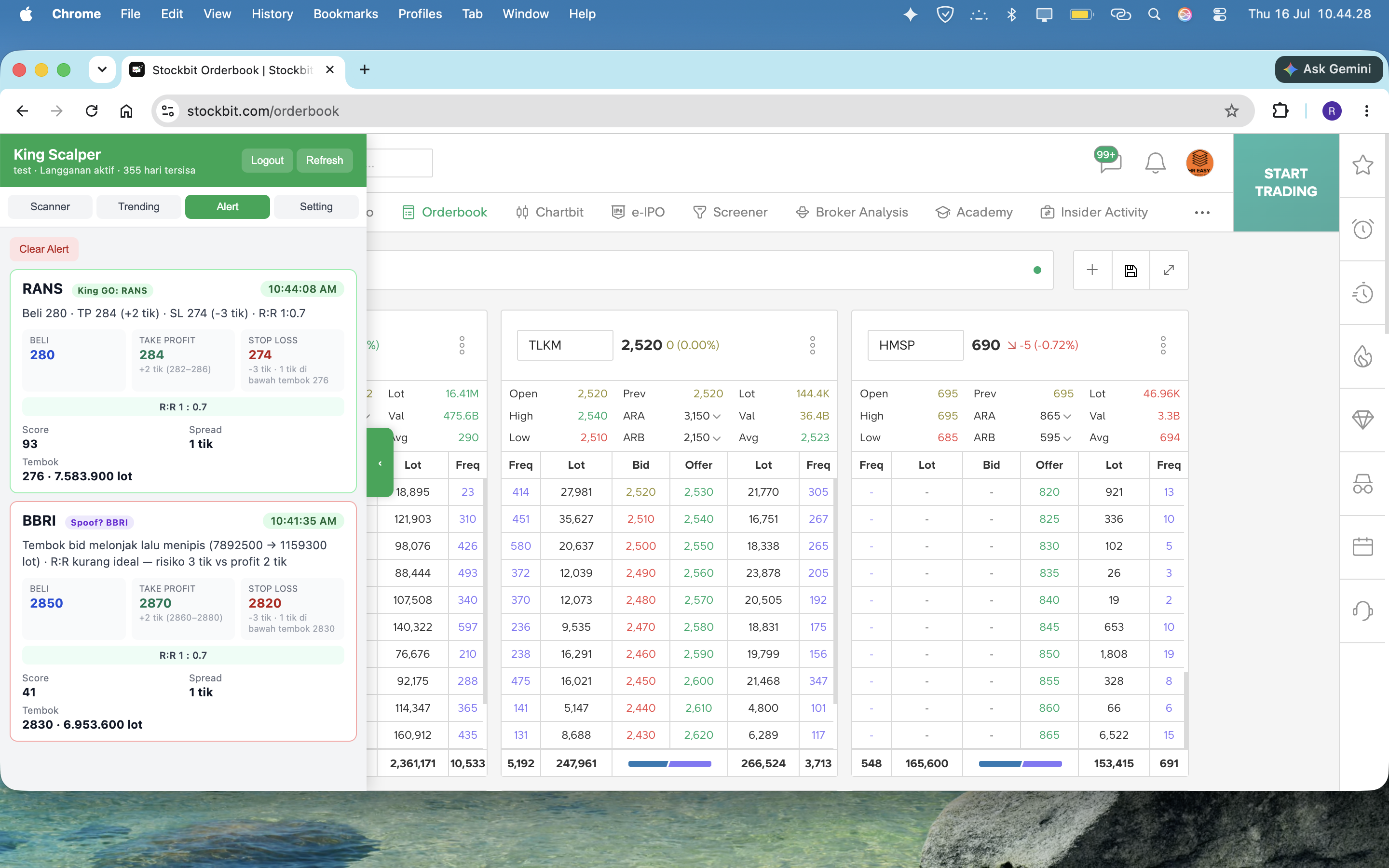Open the RANS alert card title

[42, 289]
